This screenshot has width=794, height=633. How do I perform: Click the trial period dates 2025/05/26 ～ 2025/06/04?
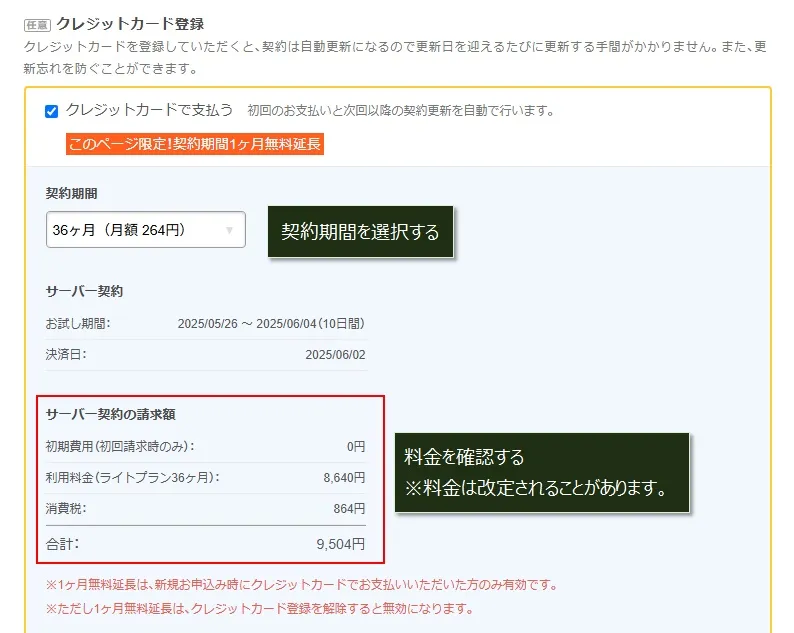(270, 323)
